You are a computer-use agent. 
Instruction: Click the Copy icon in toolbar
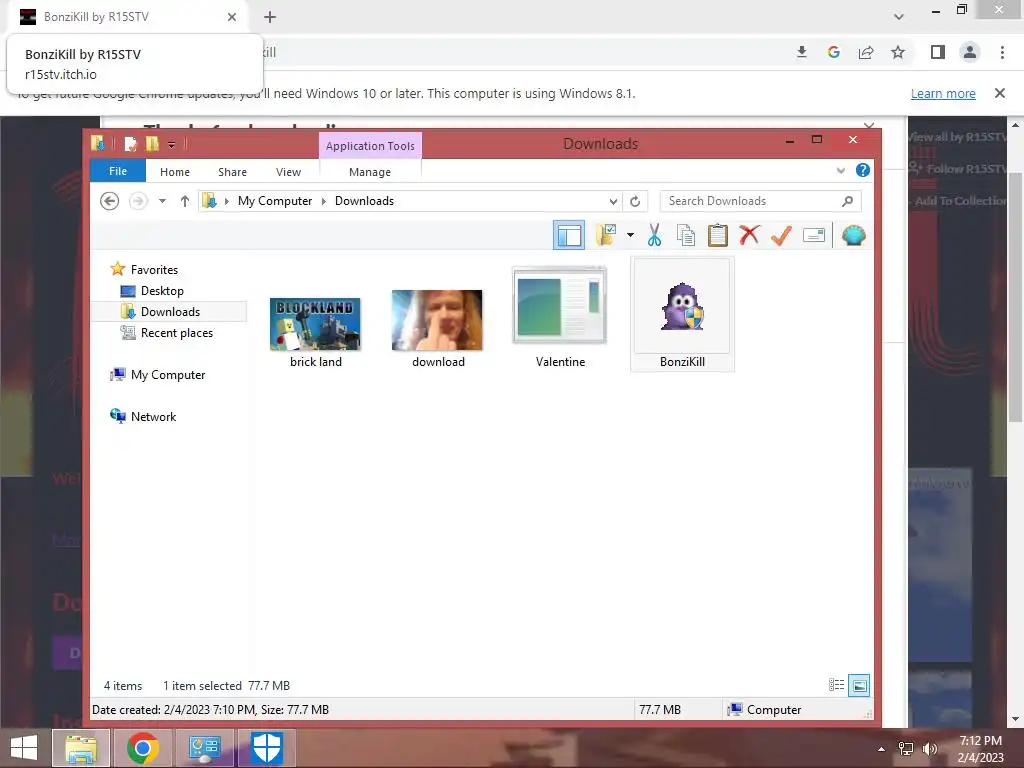[686, 235]
